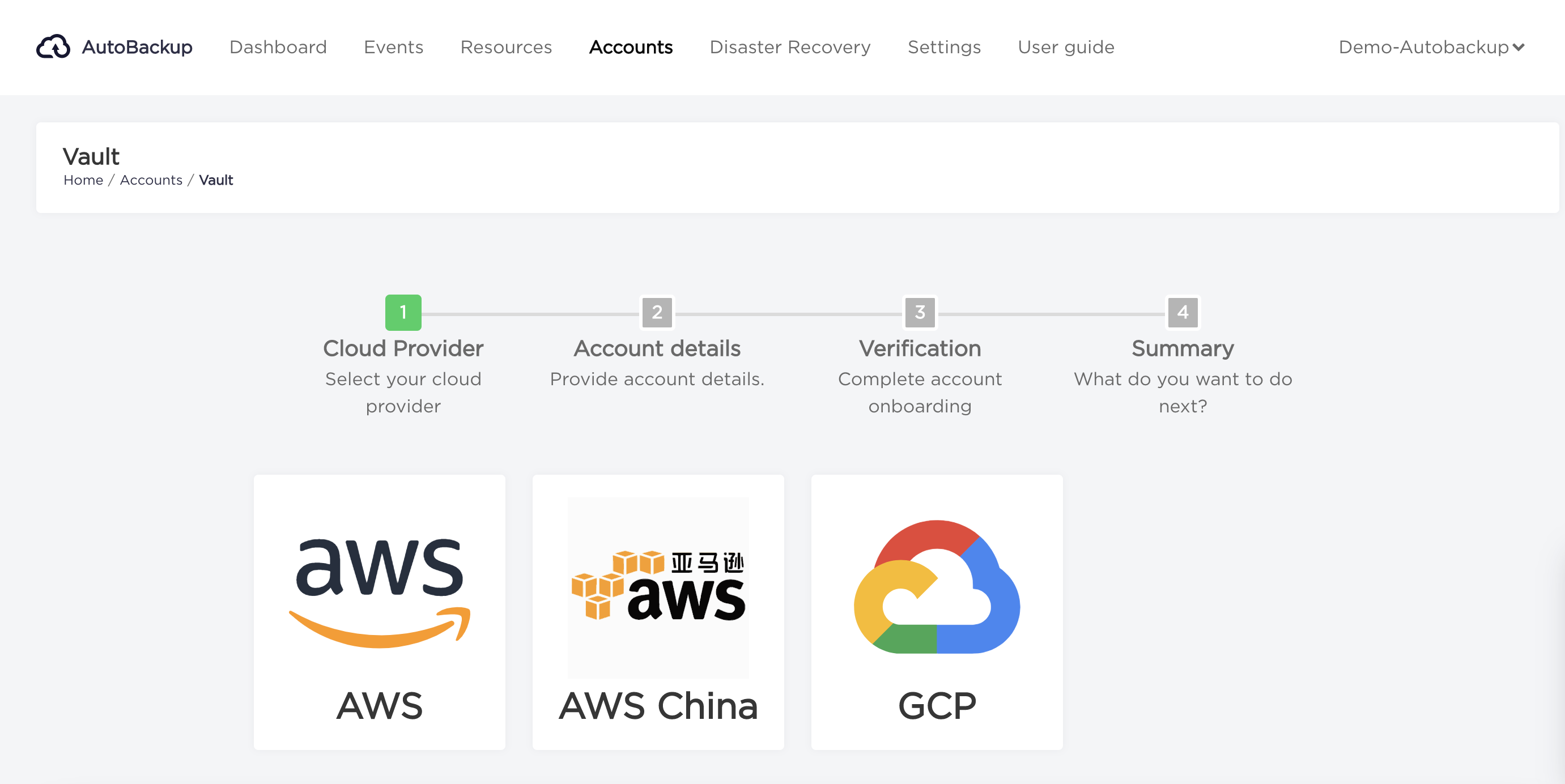Screen dimensions: 1565x784
Task: Pick the Google Cloud GCP logo
Action: point(937,587)
